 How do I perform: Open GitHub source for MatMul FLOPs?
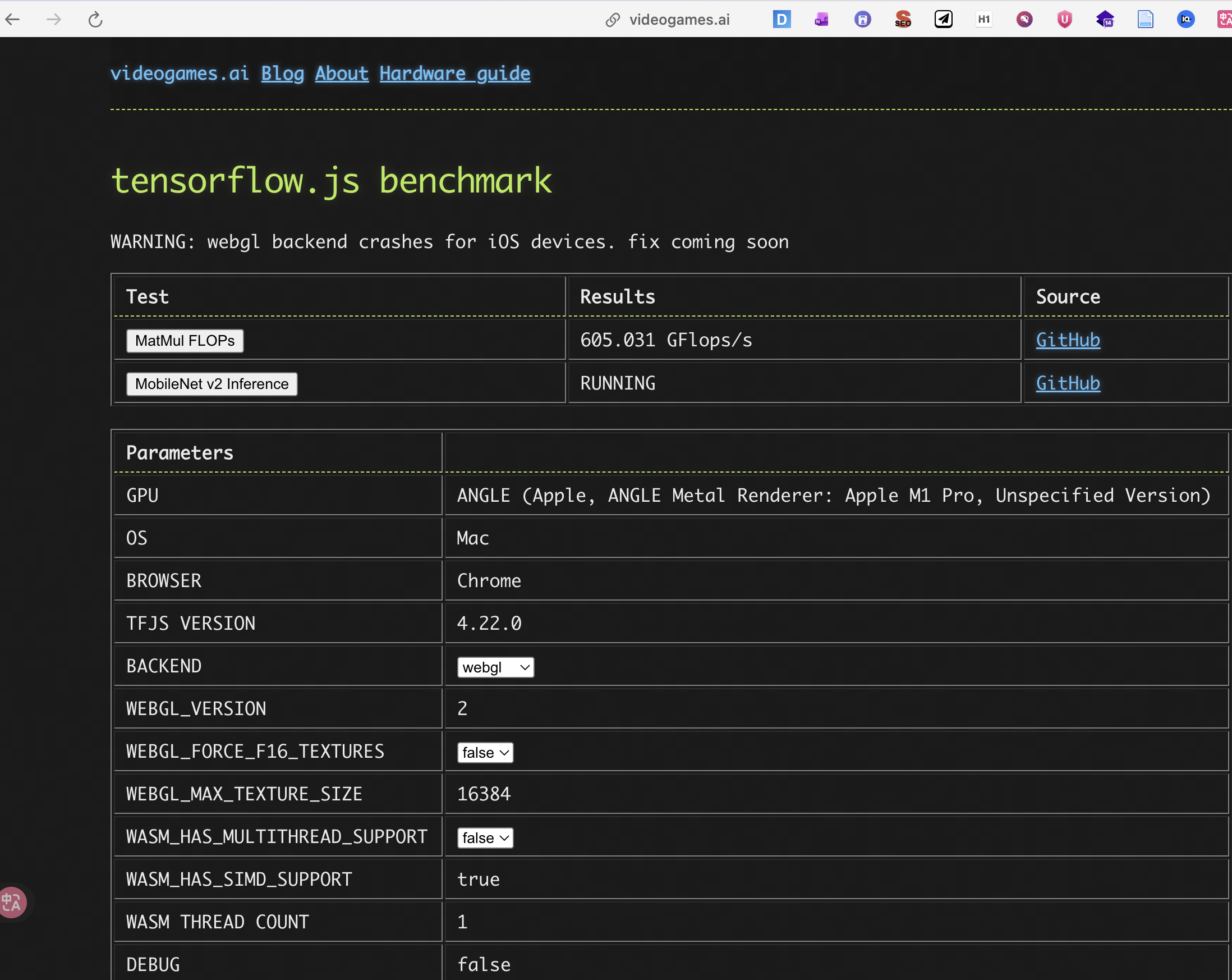click(x=1068, y=340)
